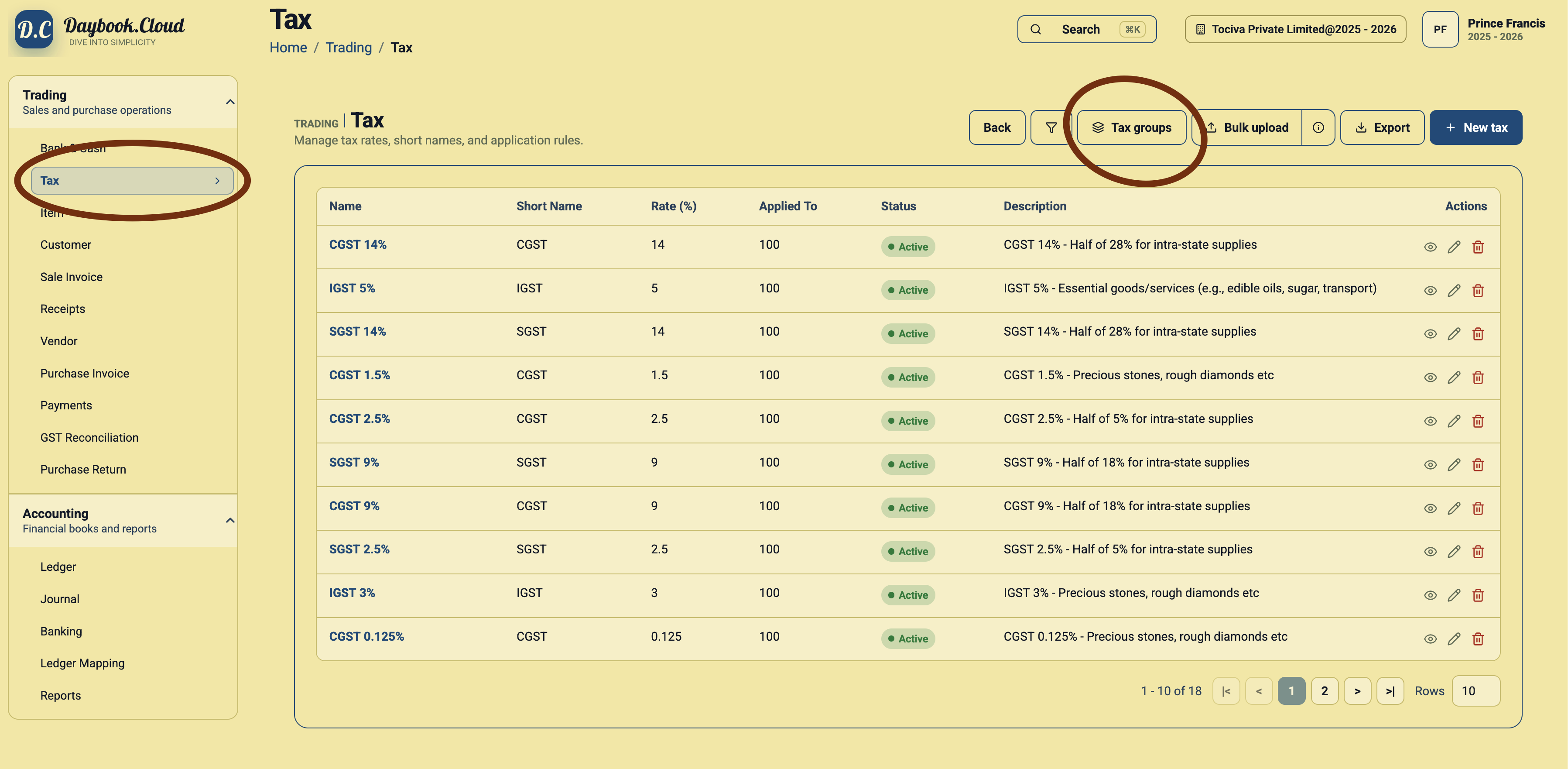Screen dimensions: 1568x769
Task: Open Reports under Accounting
Action: pos(60,695)
